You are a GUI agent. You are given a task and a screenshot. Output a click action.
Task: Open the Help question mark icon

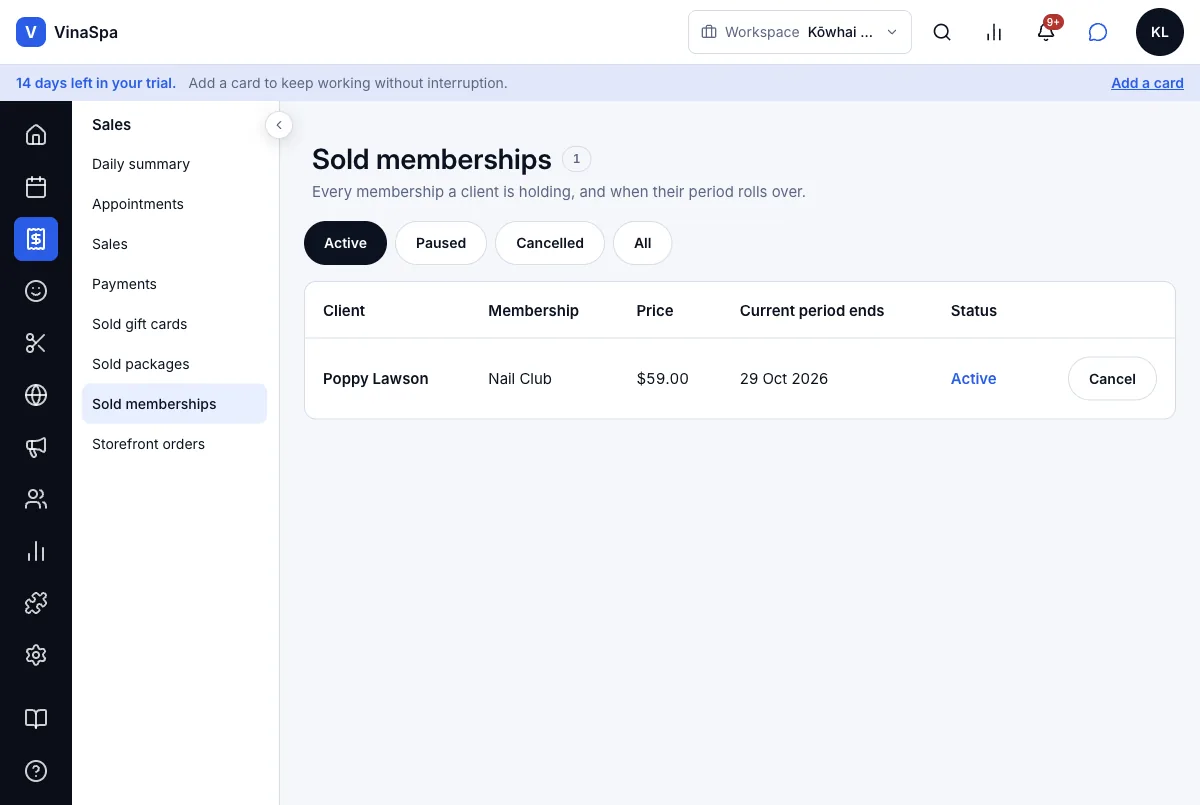[x=36, y=771]
